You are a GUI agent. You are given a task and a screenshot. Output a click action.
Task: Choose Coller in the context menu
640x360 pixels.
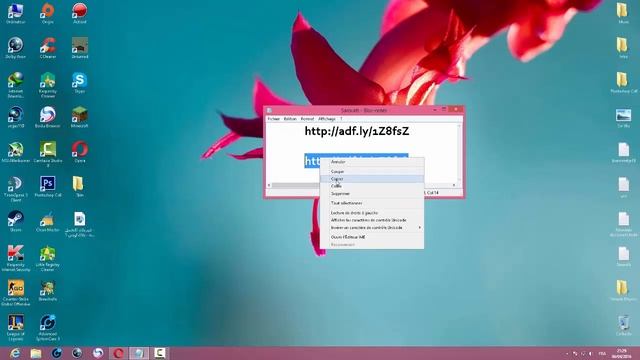coord(371,186)
